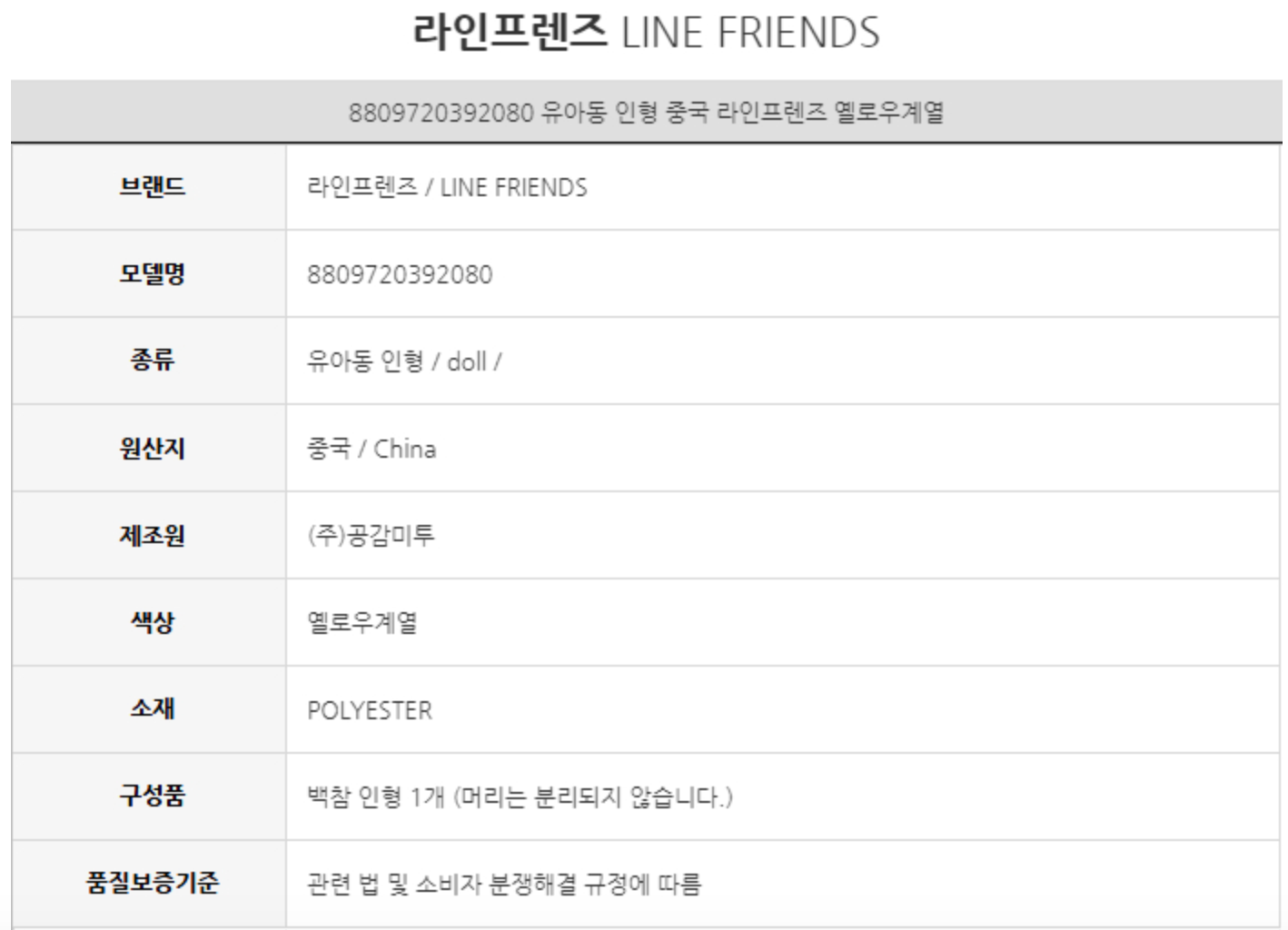The width and height of the screenshot is (1288, 930).
Task: Click the 라인프렌즈 / LINE FRIENDS brand value
Action: (x=447, y=187)
